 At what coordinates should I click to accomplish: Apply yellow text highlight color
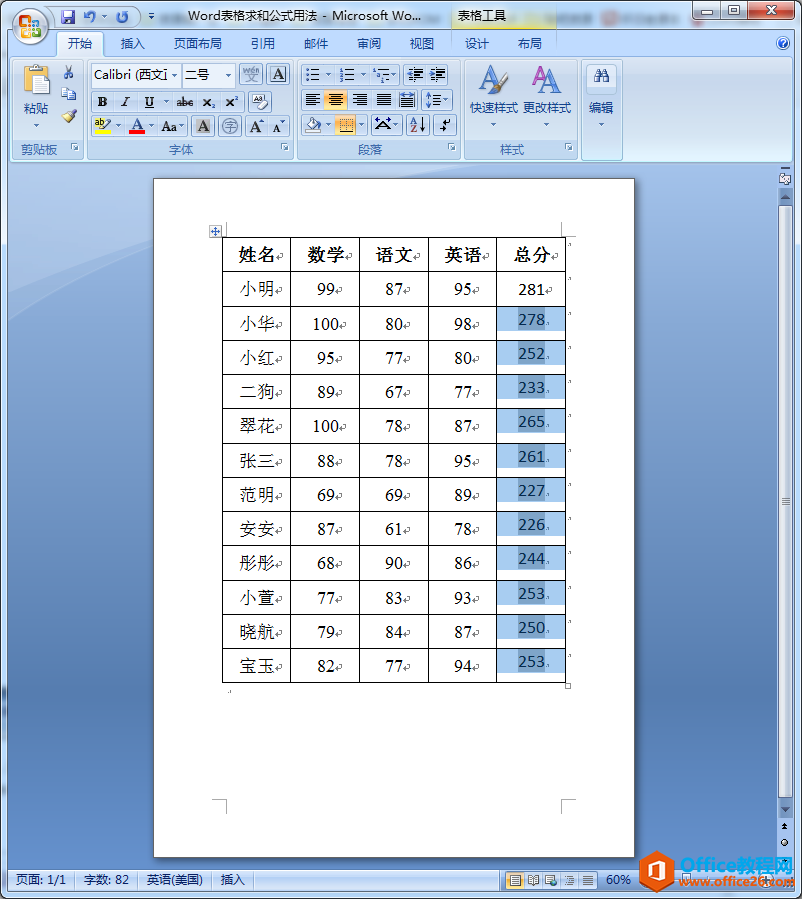102,126
